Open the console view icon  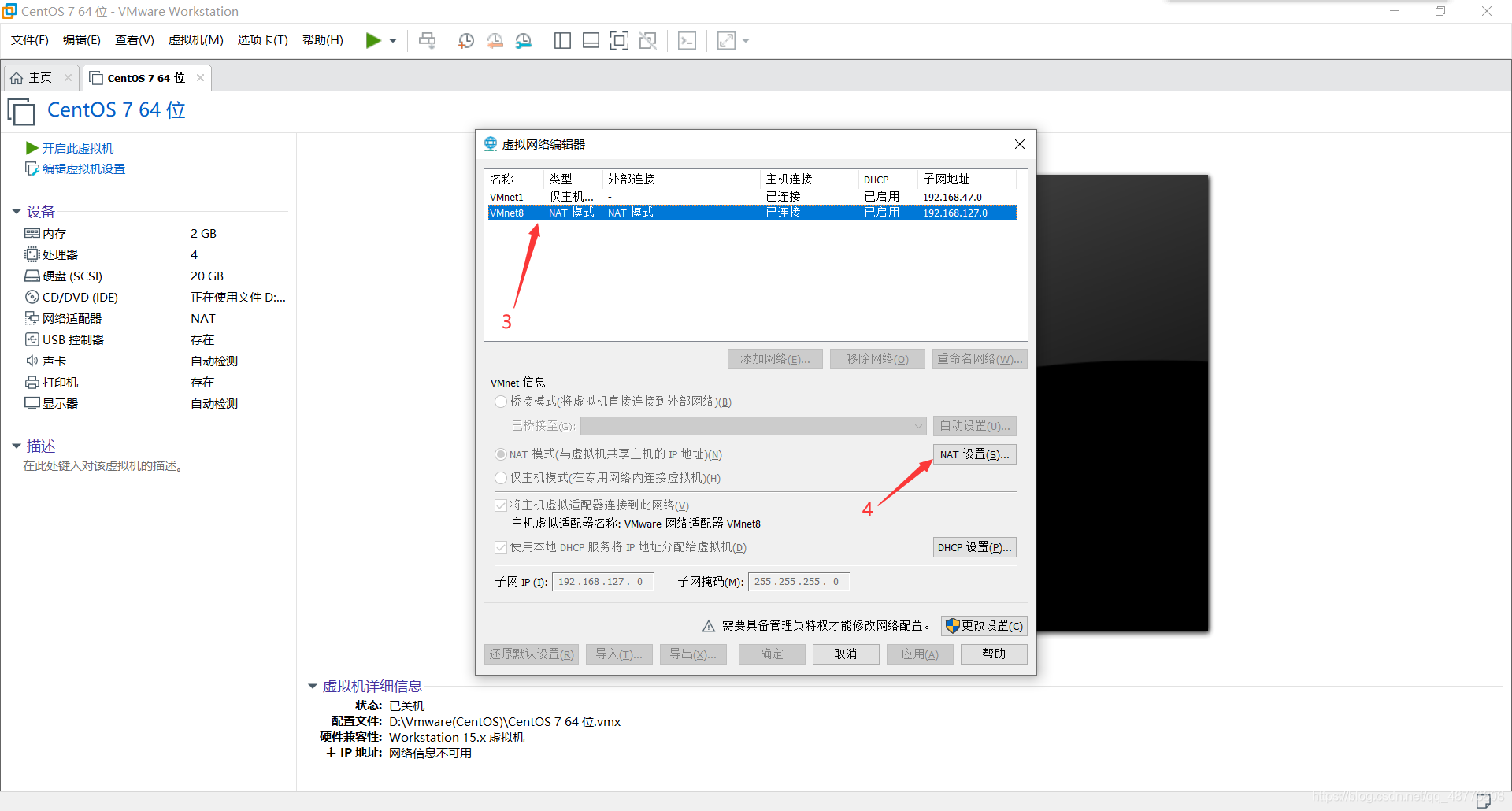click(687, 40)
